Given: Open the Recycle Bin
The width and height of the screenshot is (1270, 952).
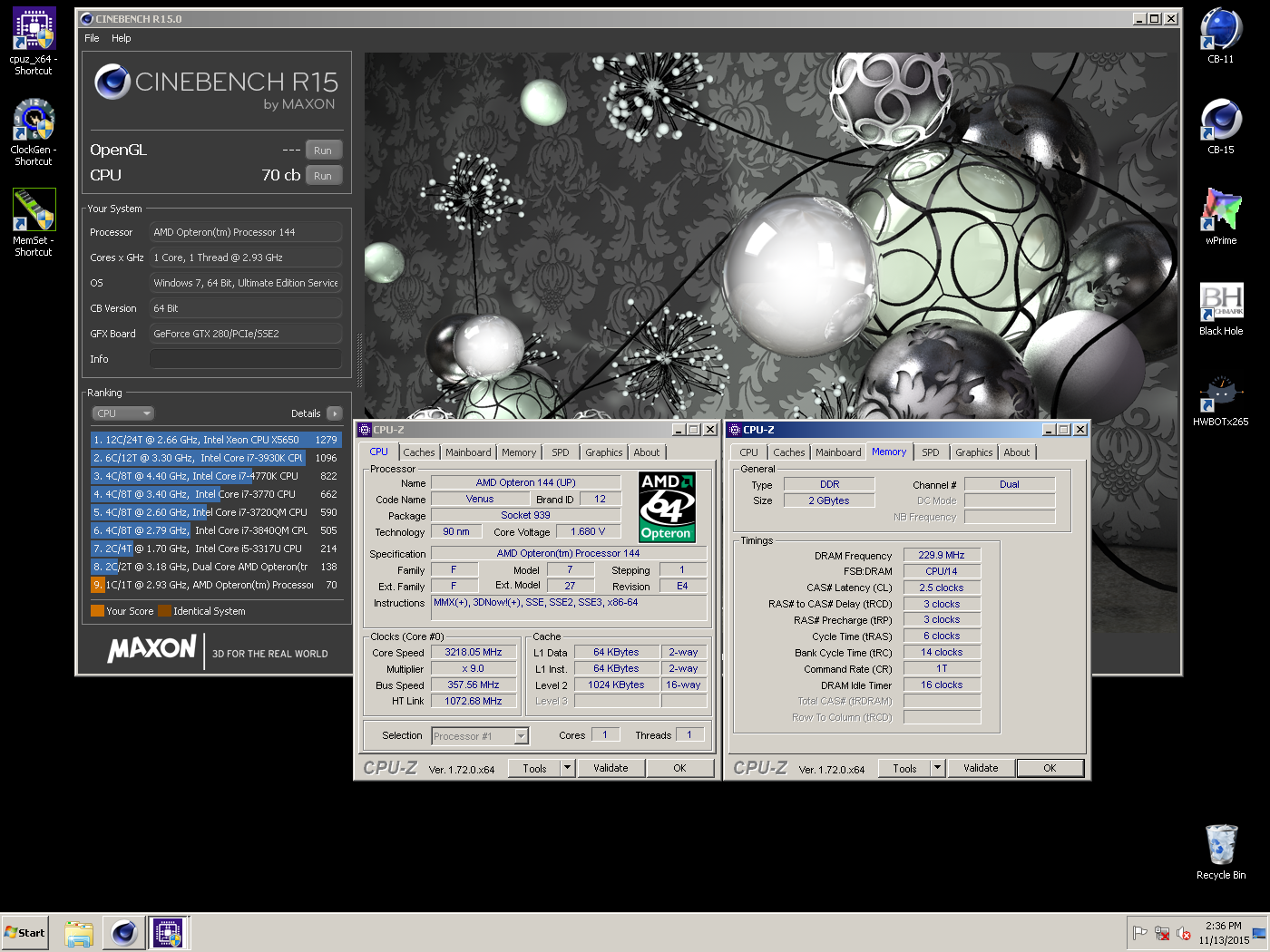Looking at the screenshot, I should point(1221,852).
